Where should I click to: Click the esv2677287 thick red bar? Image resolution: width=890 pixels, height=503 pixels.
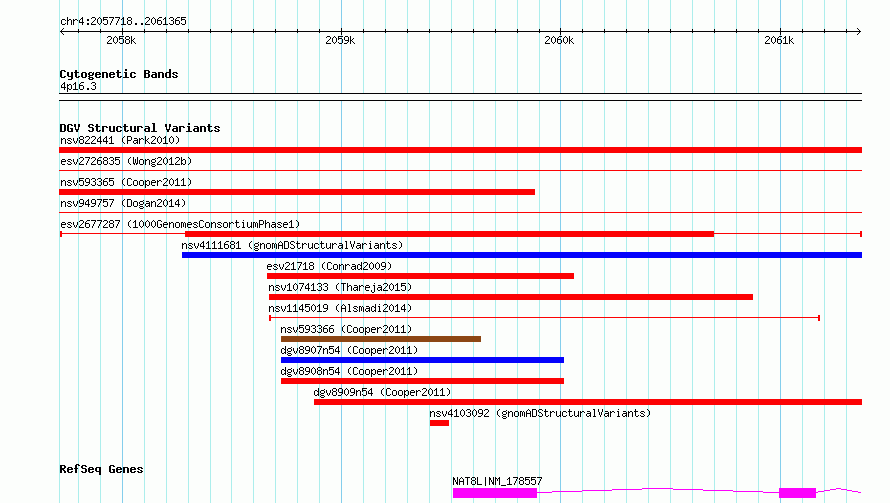pyautogui.click(x=450, y=234)
